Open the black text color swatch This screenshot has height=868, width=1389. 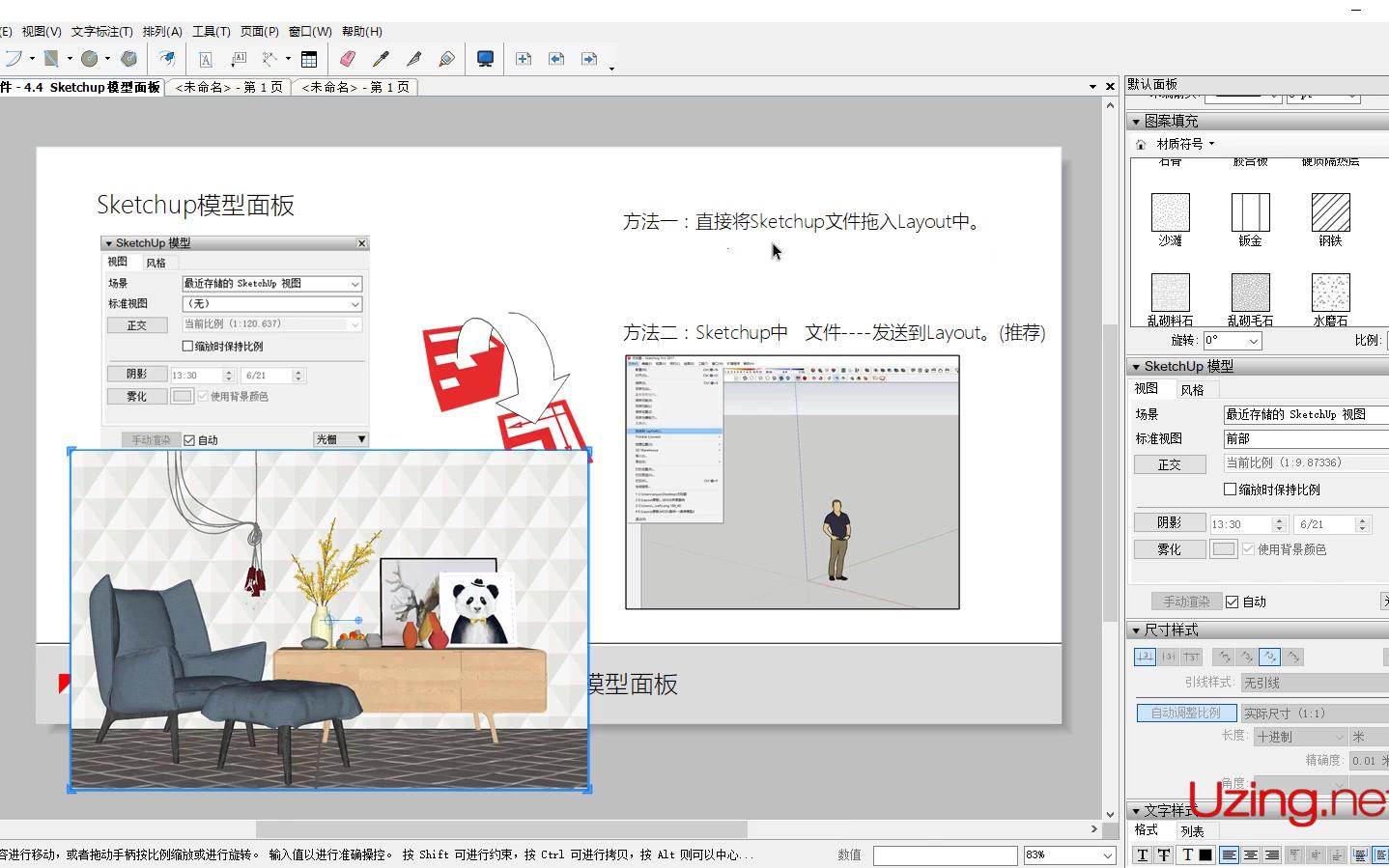(1205, 854)
